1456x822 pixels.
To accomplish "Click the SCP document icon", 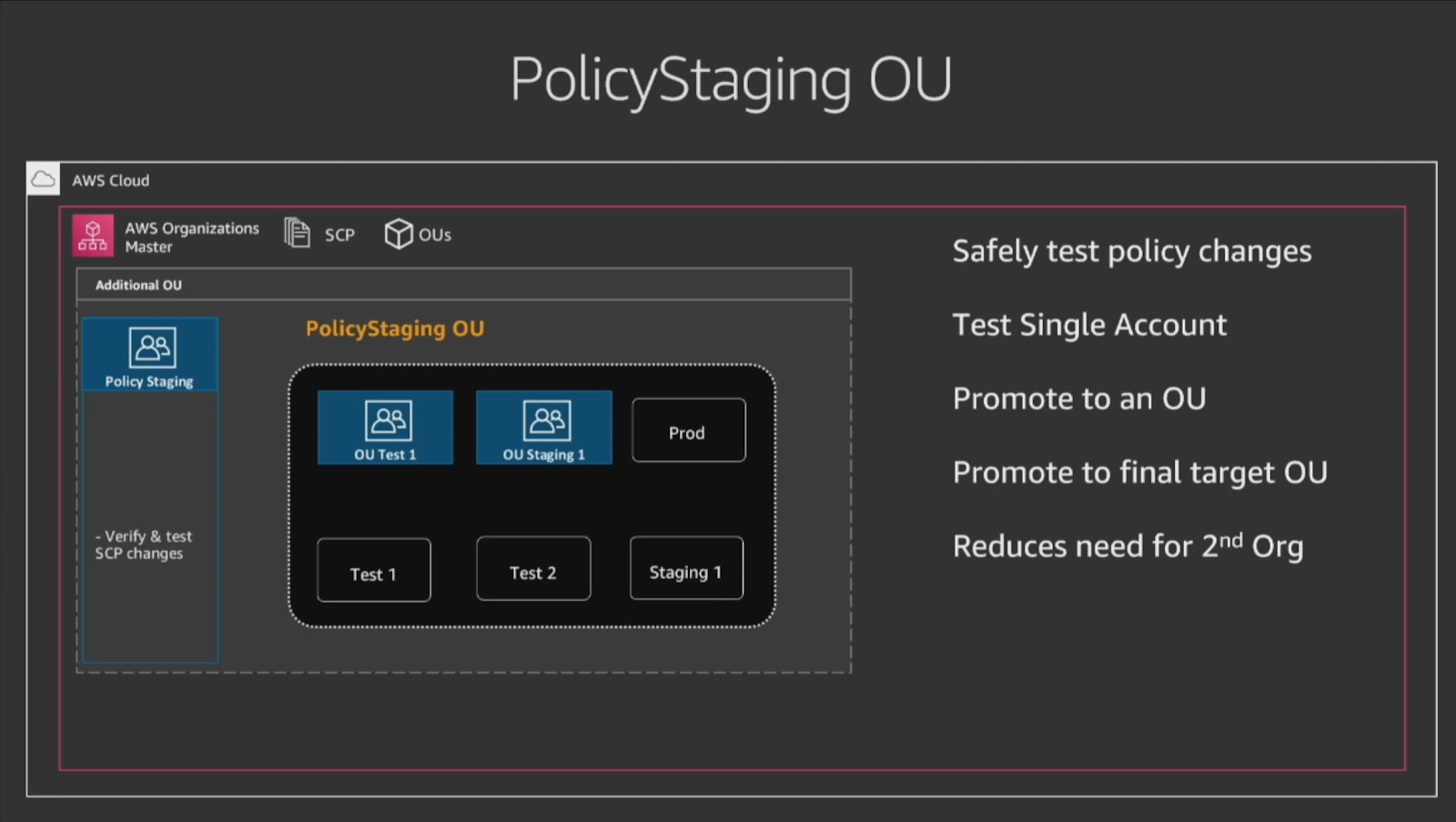I will (297, 233).
